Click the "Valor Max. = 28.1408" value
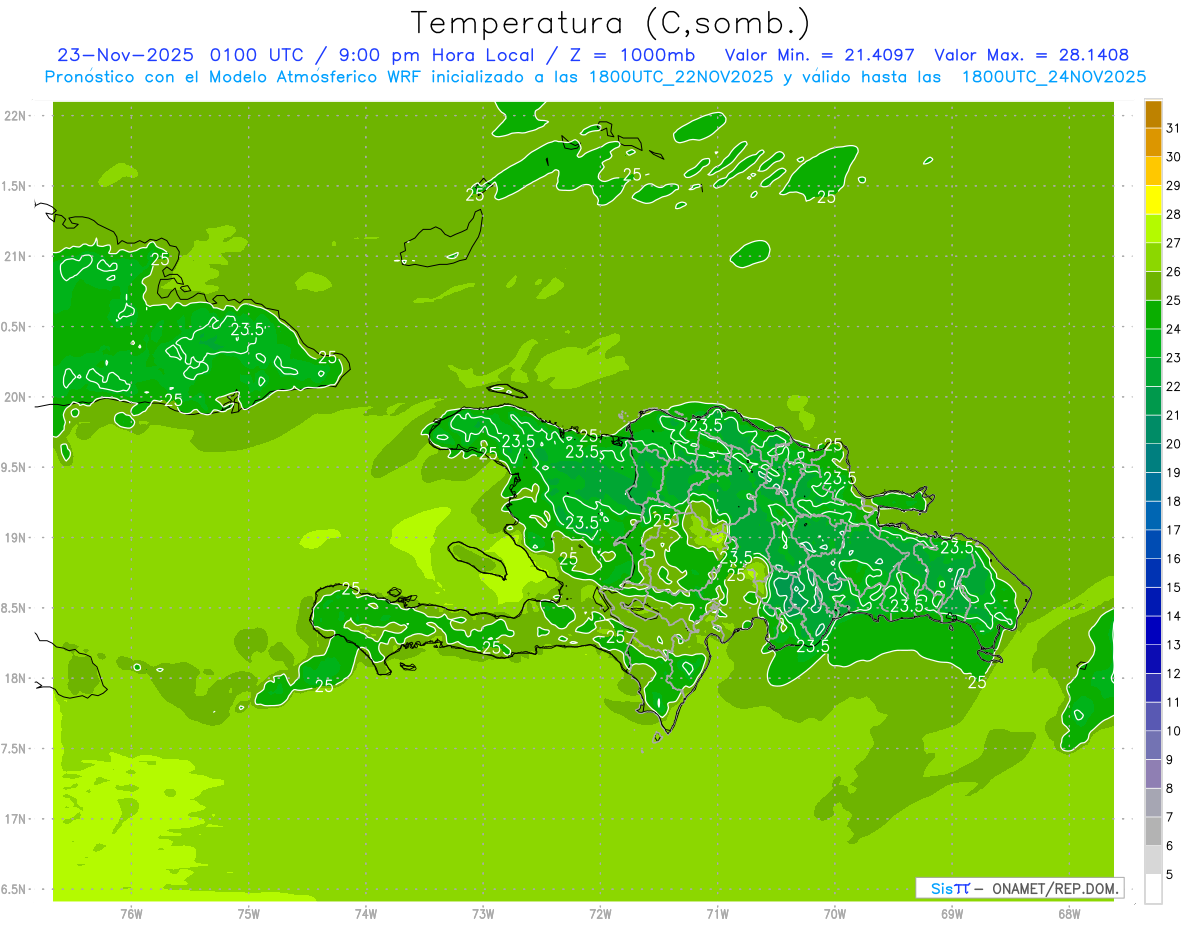This screenshot has height=927, width=1200. pyautogui.click(x=1031, y=55)
